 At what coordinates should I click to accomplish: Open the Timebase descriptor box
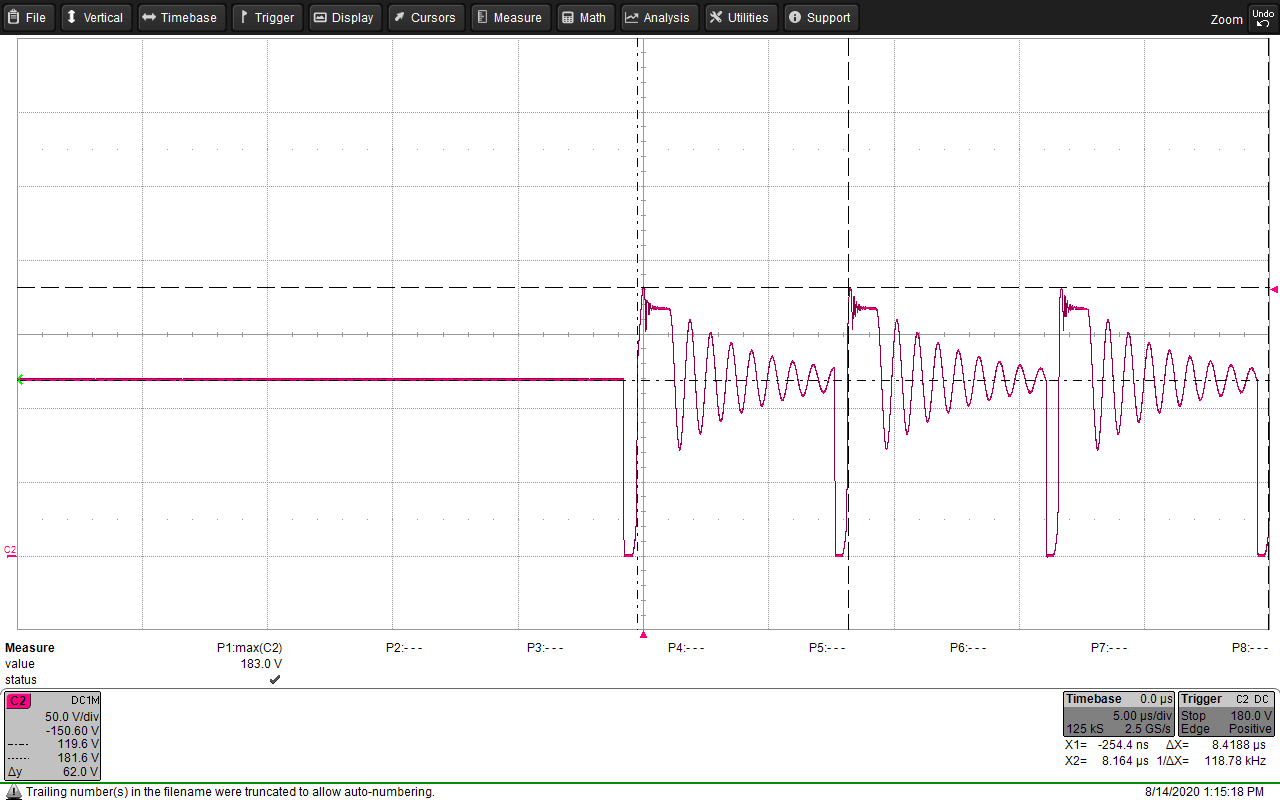click(x=1118, y=714)
